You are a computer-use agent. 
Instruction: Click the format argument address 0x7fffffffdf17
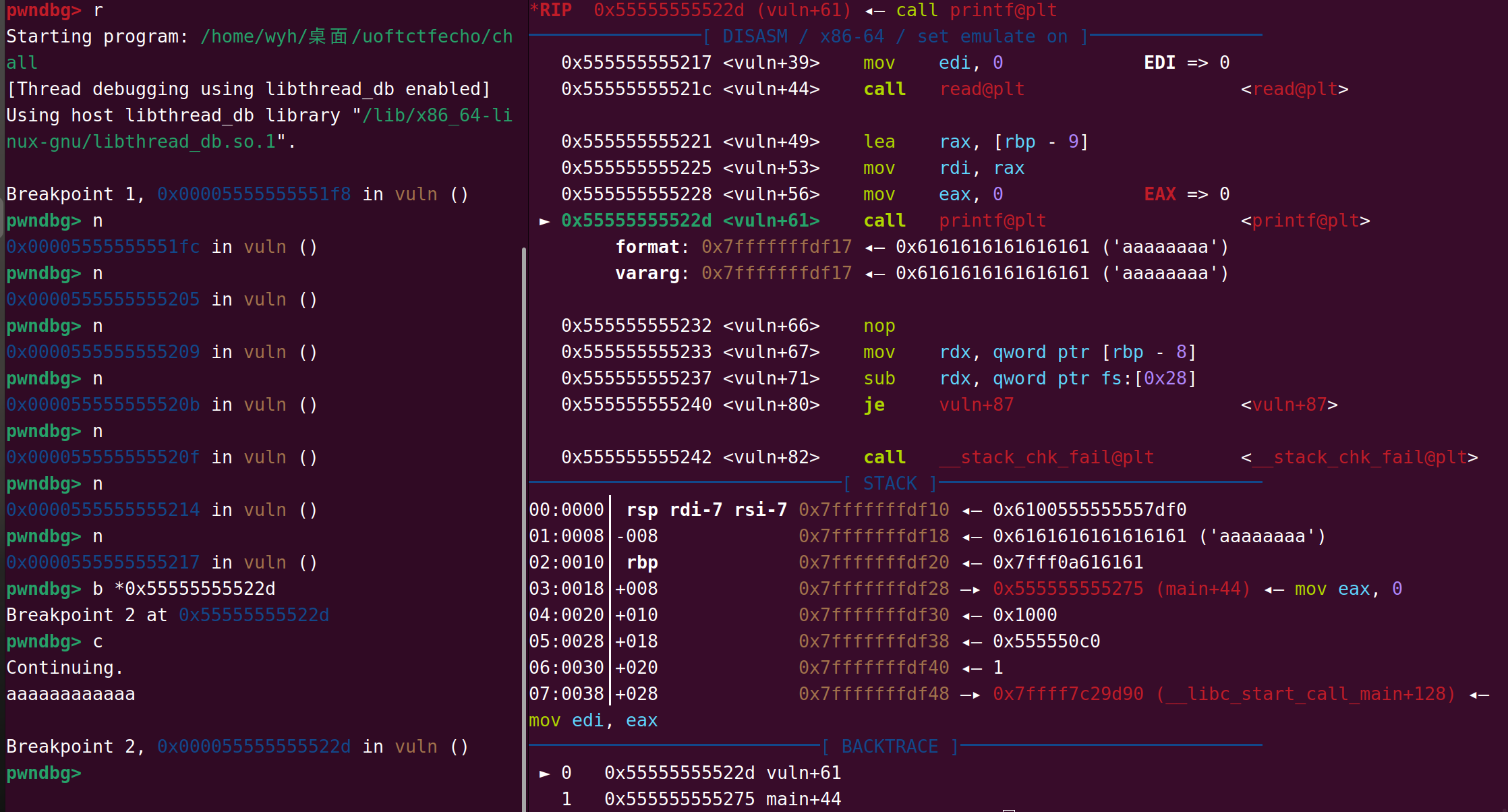[x=776, y=248]
